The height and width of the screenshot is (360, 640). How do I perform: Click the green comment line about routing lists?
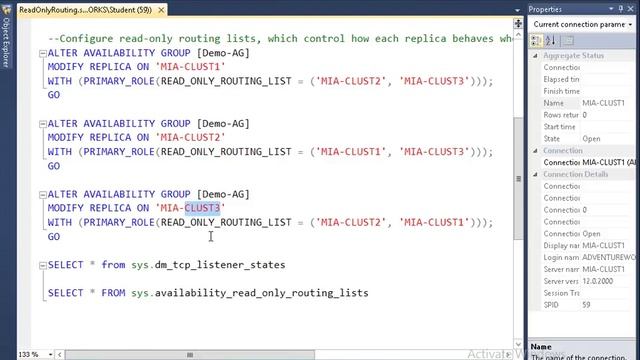point(280,39)
